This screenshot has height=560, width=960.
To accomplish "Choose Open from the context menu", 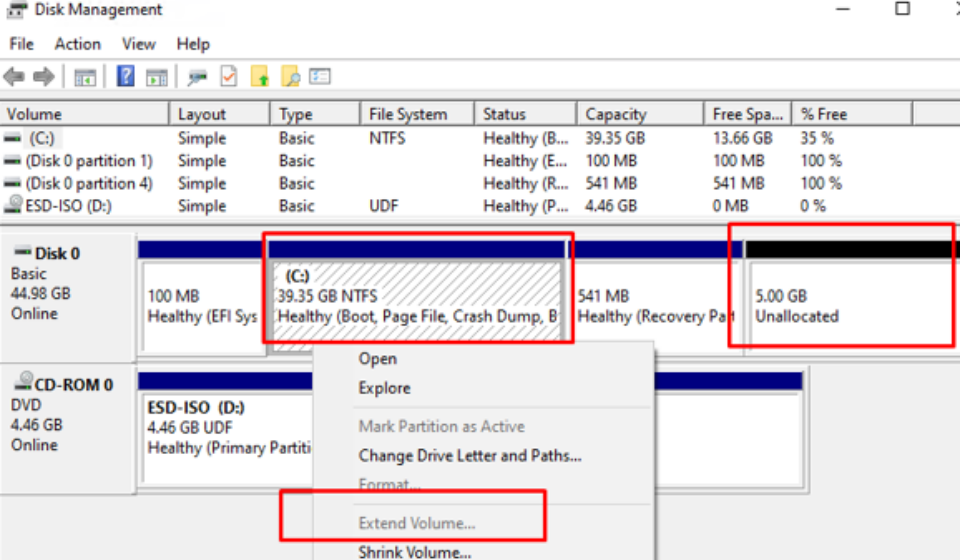I will [x=378, y=359].
